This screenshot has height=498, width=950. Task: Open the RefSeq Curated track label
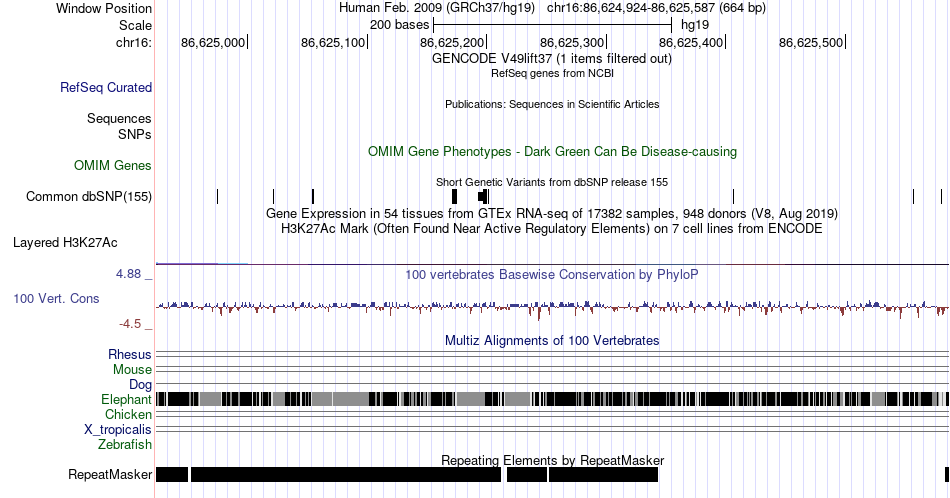[106, 87]
